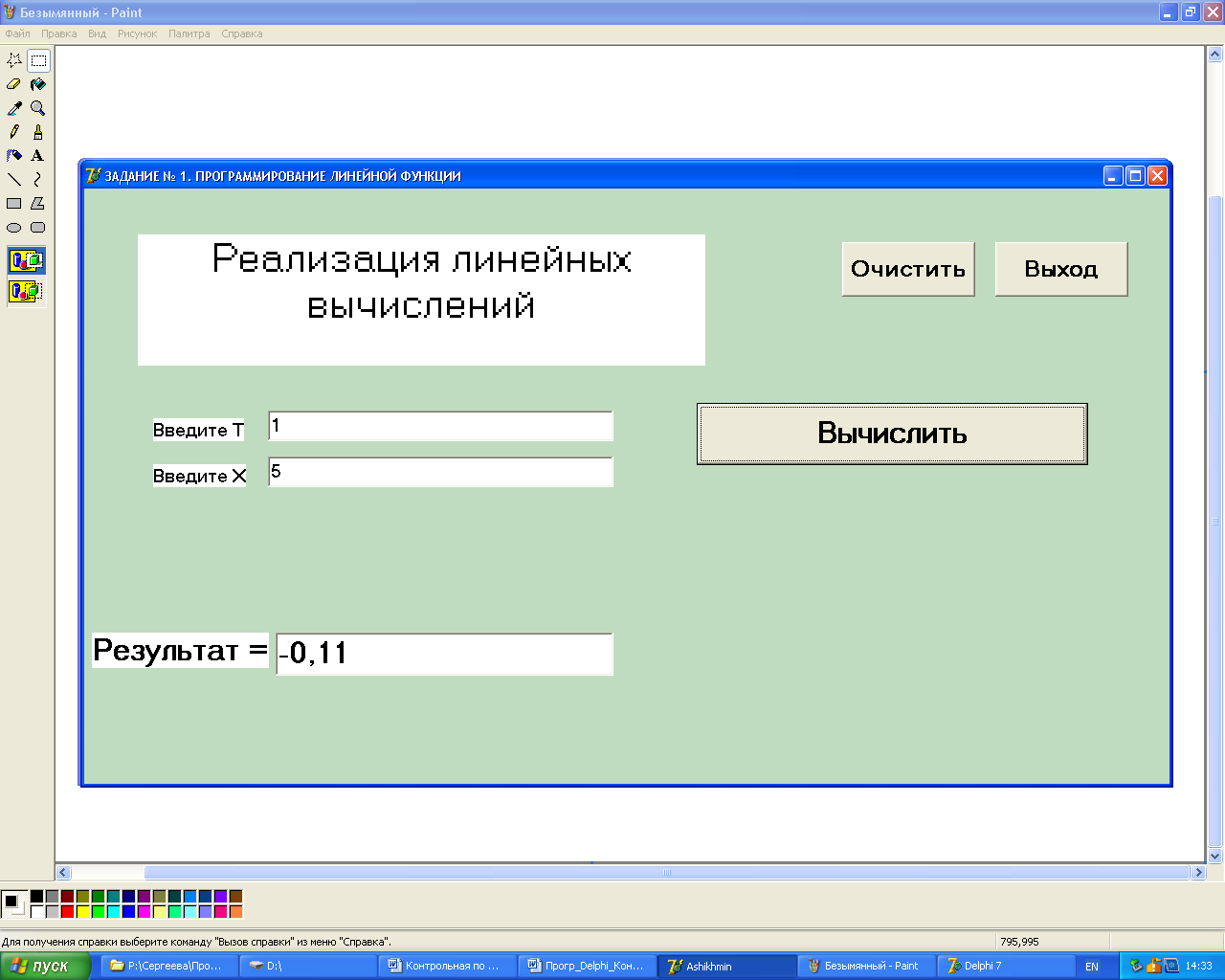Choose the straight Line tool
Image resolution: width=1225 pixels, height=980 pixels.
(14, 180)
